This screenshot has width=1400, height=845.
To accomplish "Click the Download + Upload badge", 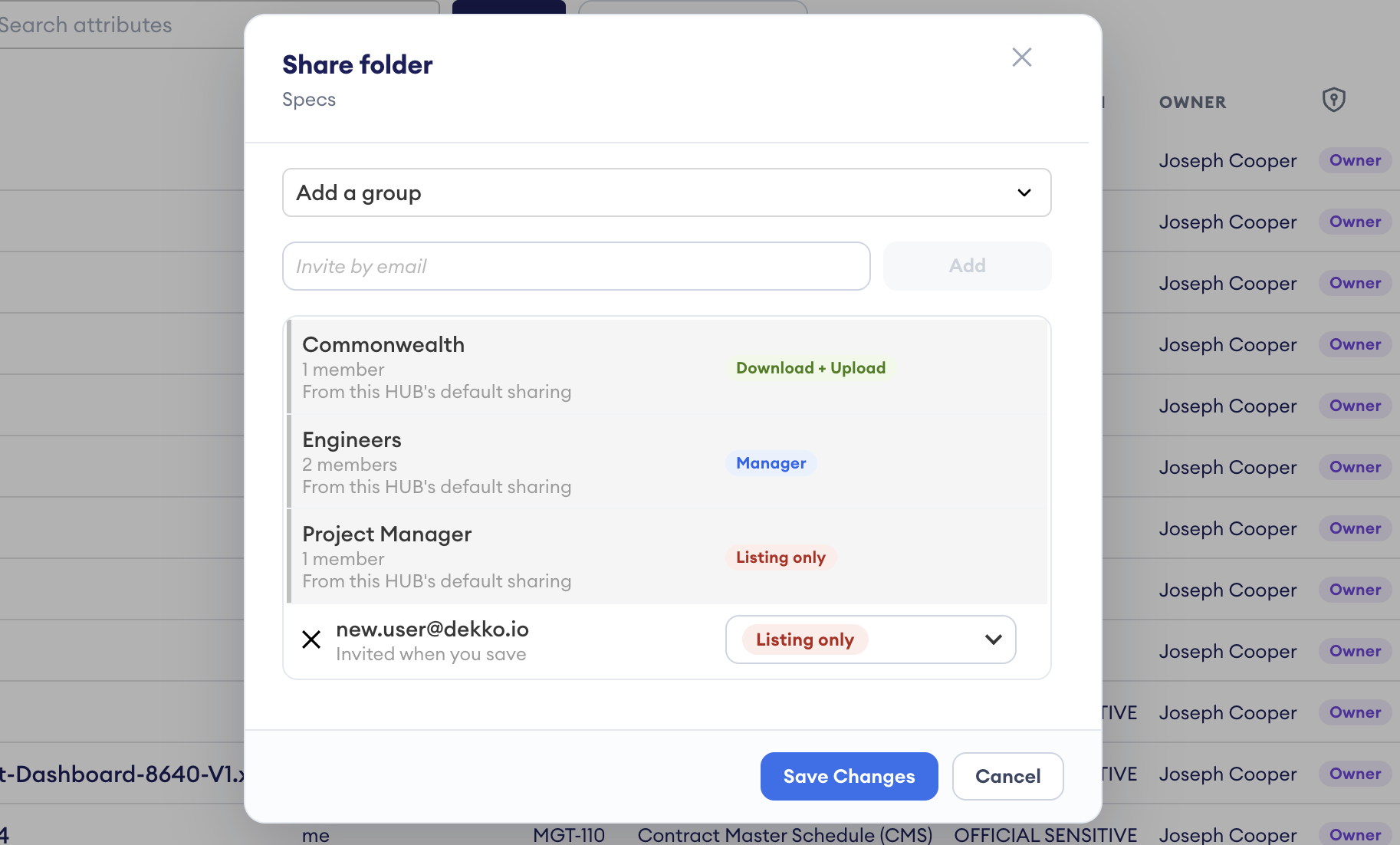I will (810, 368).
